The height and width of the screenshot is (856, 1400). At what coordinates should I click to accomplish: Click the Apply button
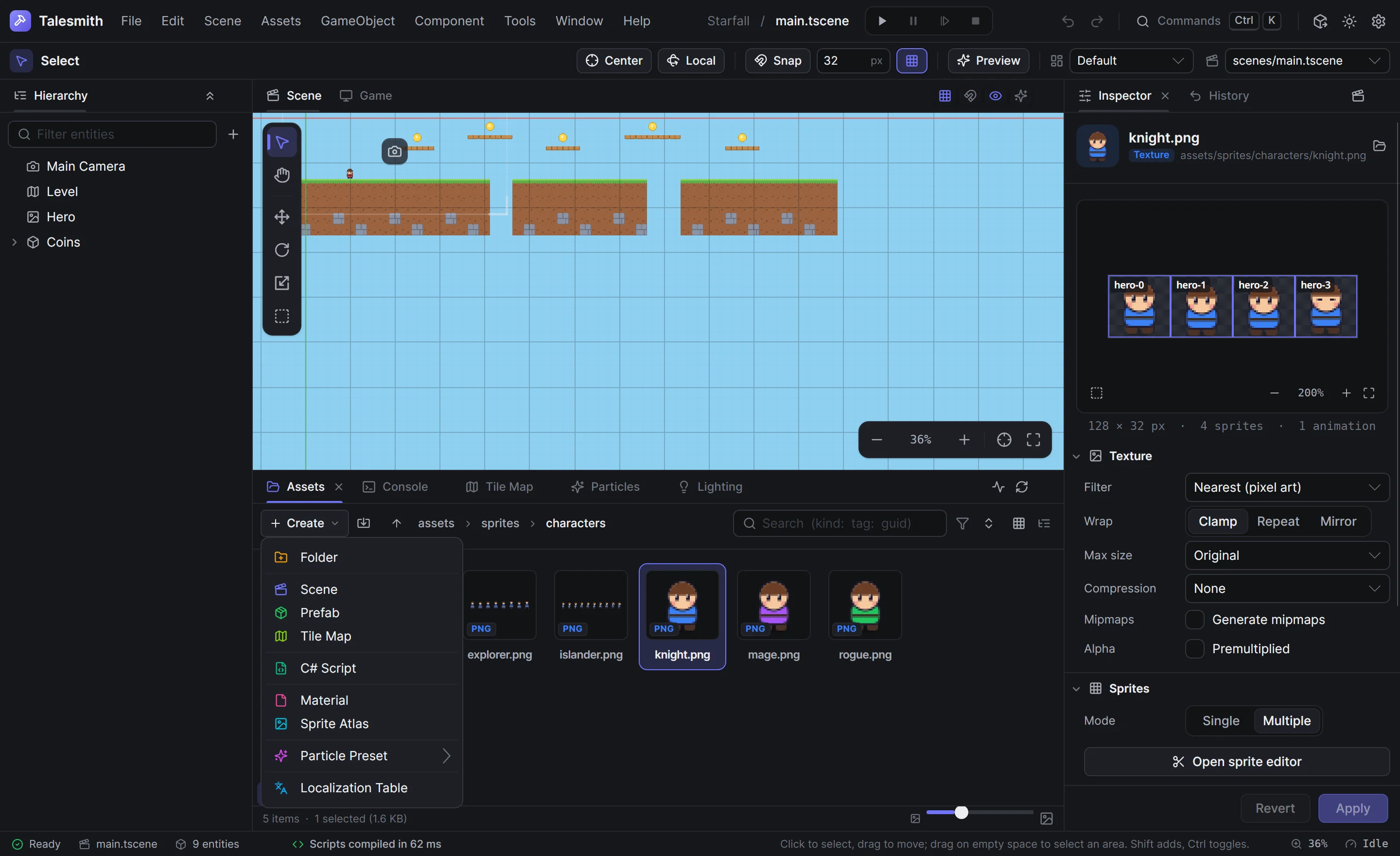tap(1352, 808)
